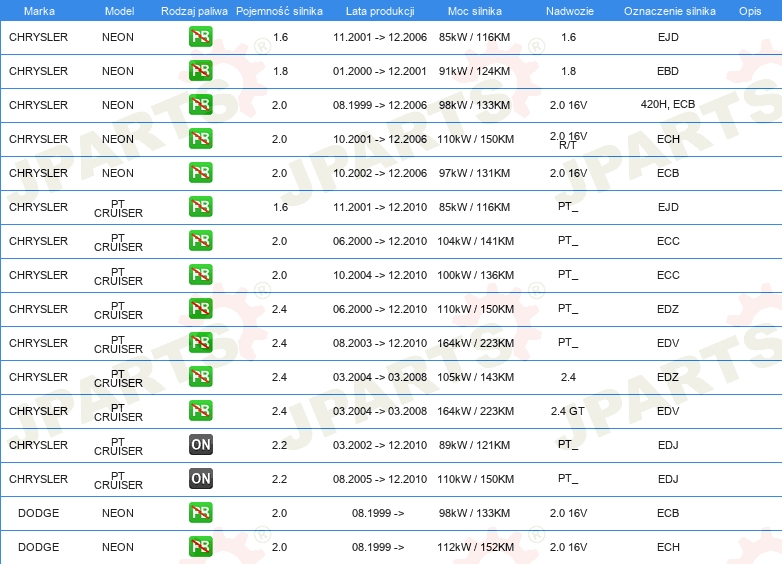
Task: Click the 91kW / 124KM power cell
Action: [x=474, y=71]
